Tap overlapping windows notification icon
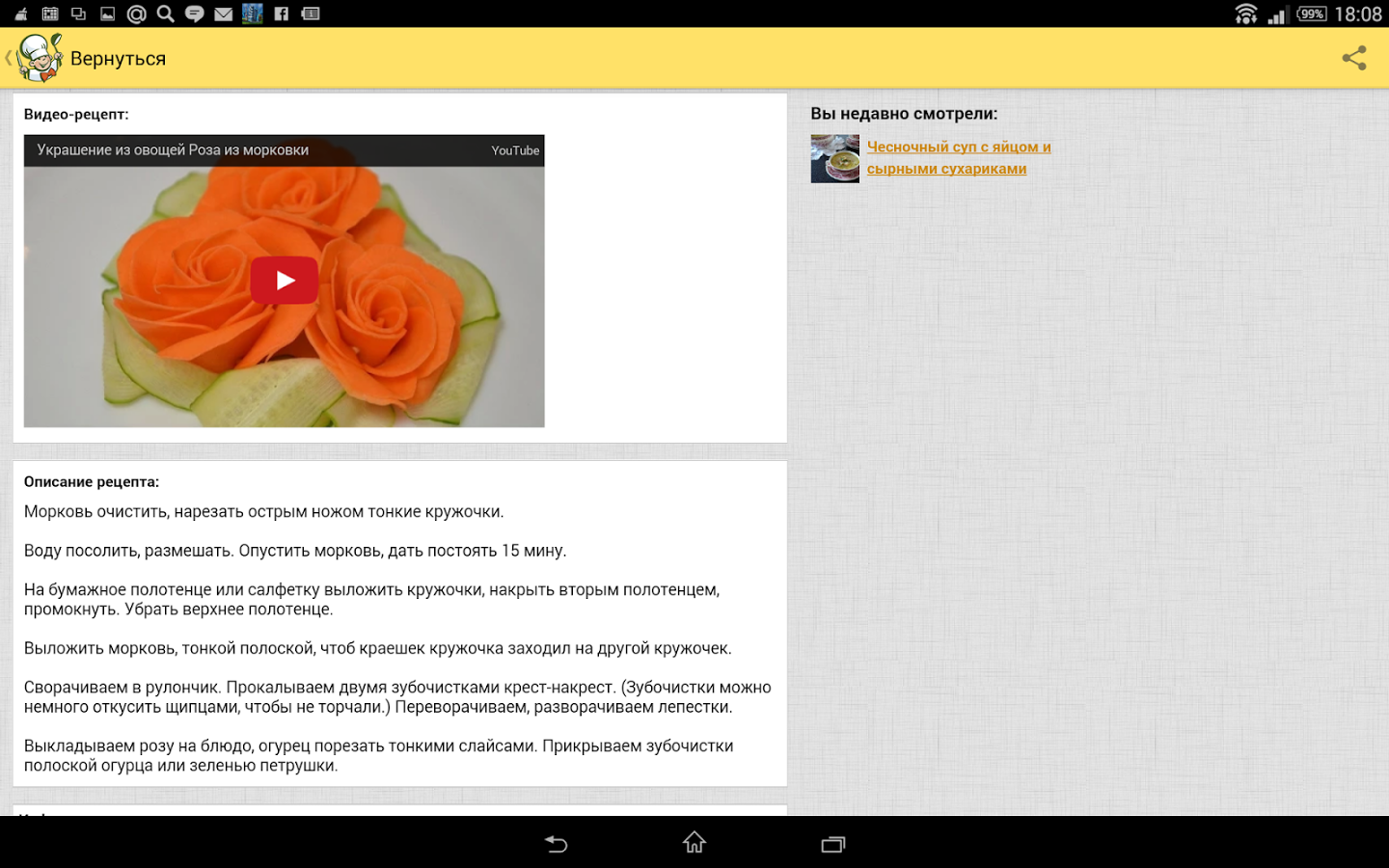The width and height of the screenshot is (1389, 868). [x=79, y=14]
